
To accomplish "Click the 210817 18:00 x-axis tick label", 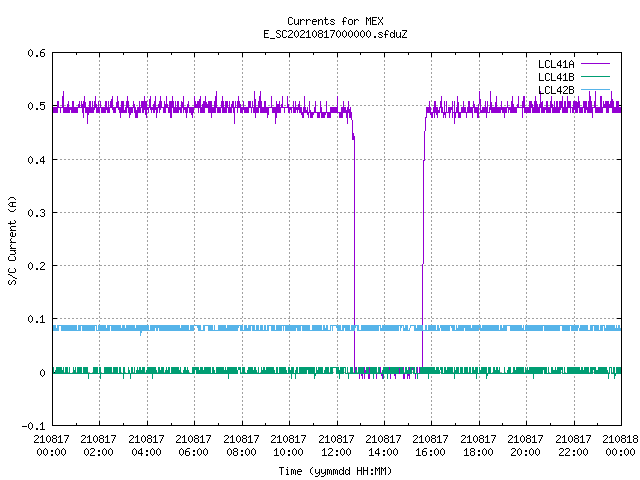I will tap(478, 445).
